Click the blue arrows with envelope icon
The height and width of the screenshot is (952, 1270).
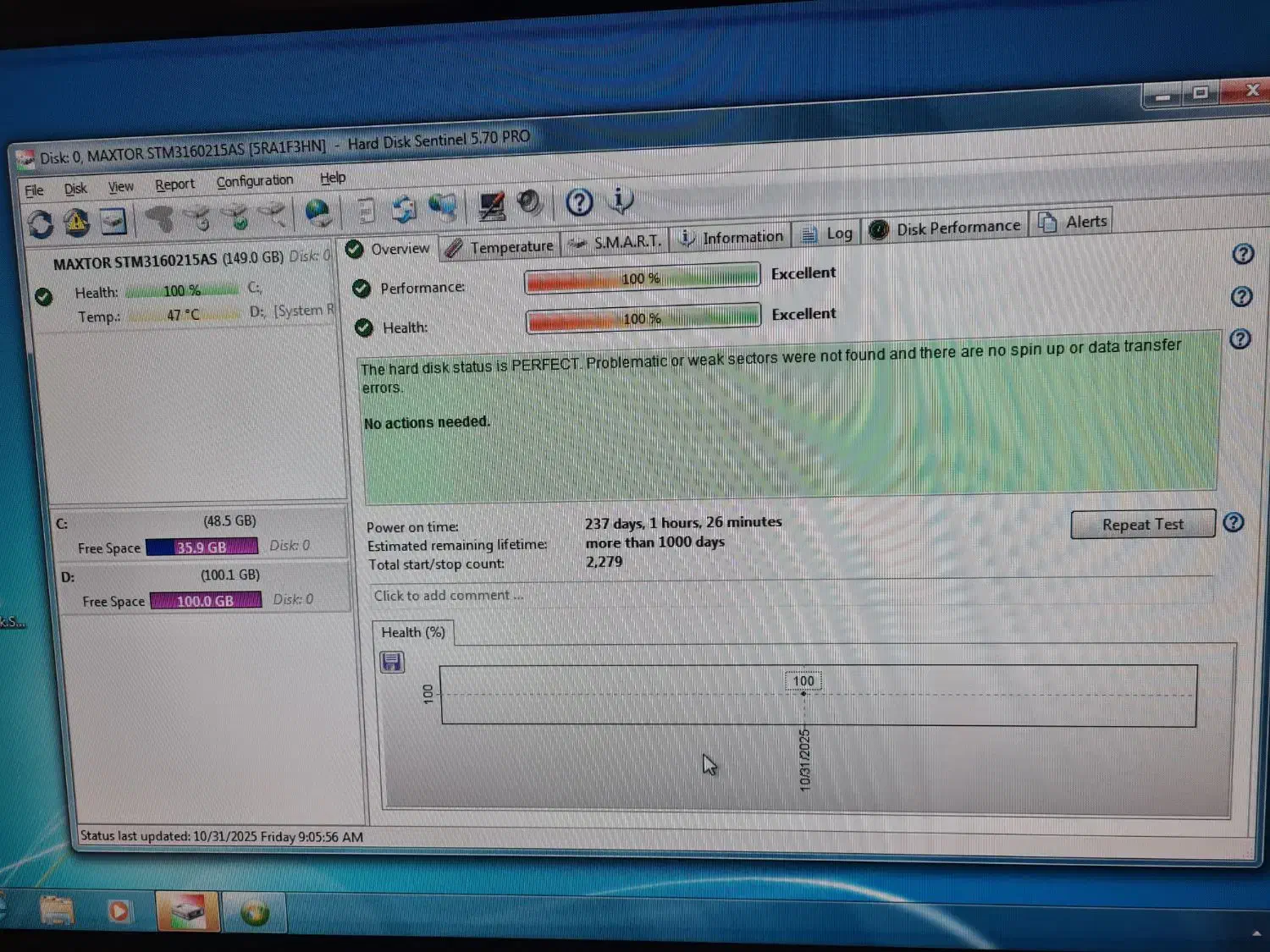(404, 209)
